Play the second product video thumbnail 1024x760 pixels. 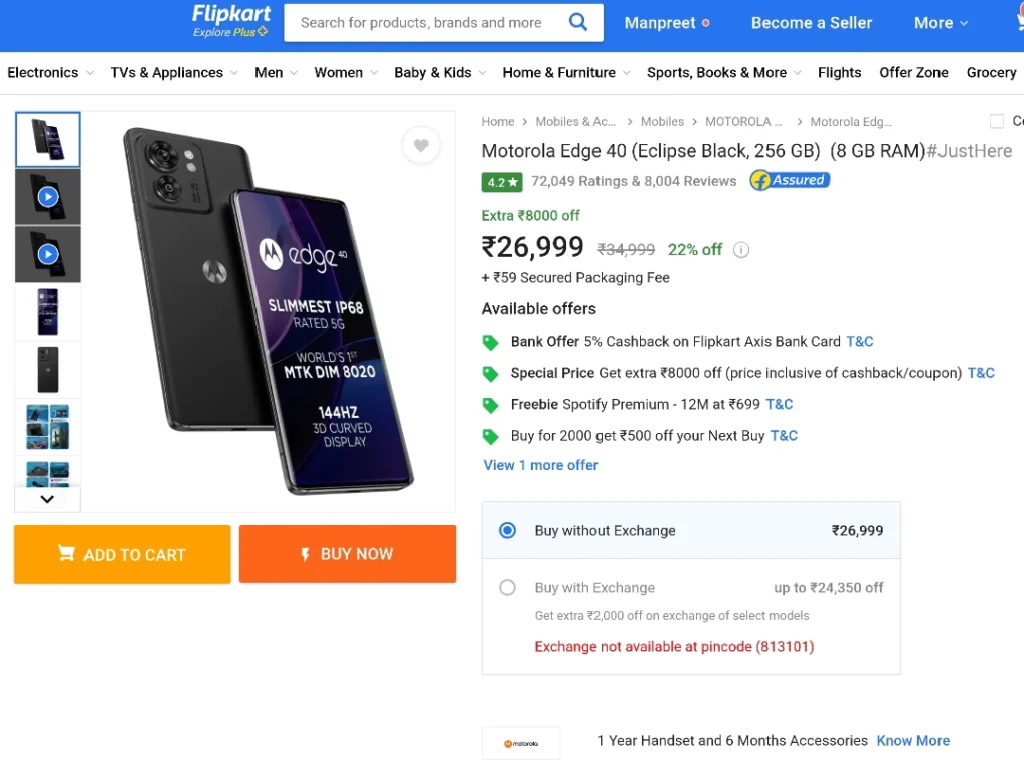click(x=48, y=254)
